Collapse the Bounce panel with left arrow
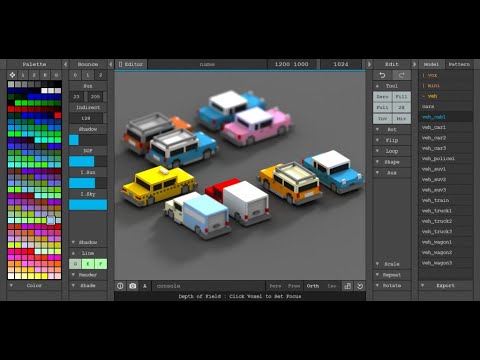Image resolution: width=480 pixels, height=360 pixels. [111, 64]
